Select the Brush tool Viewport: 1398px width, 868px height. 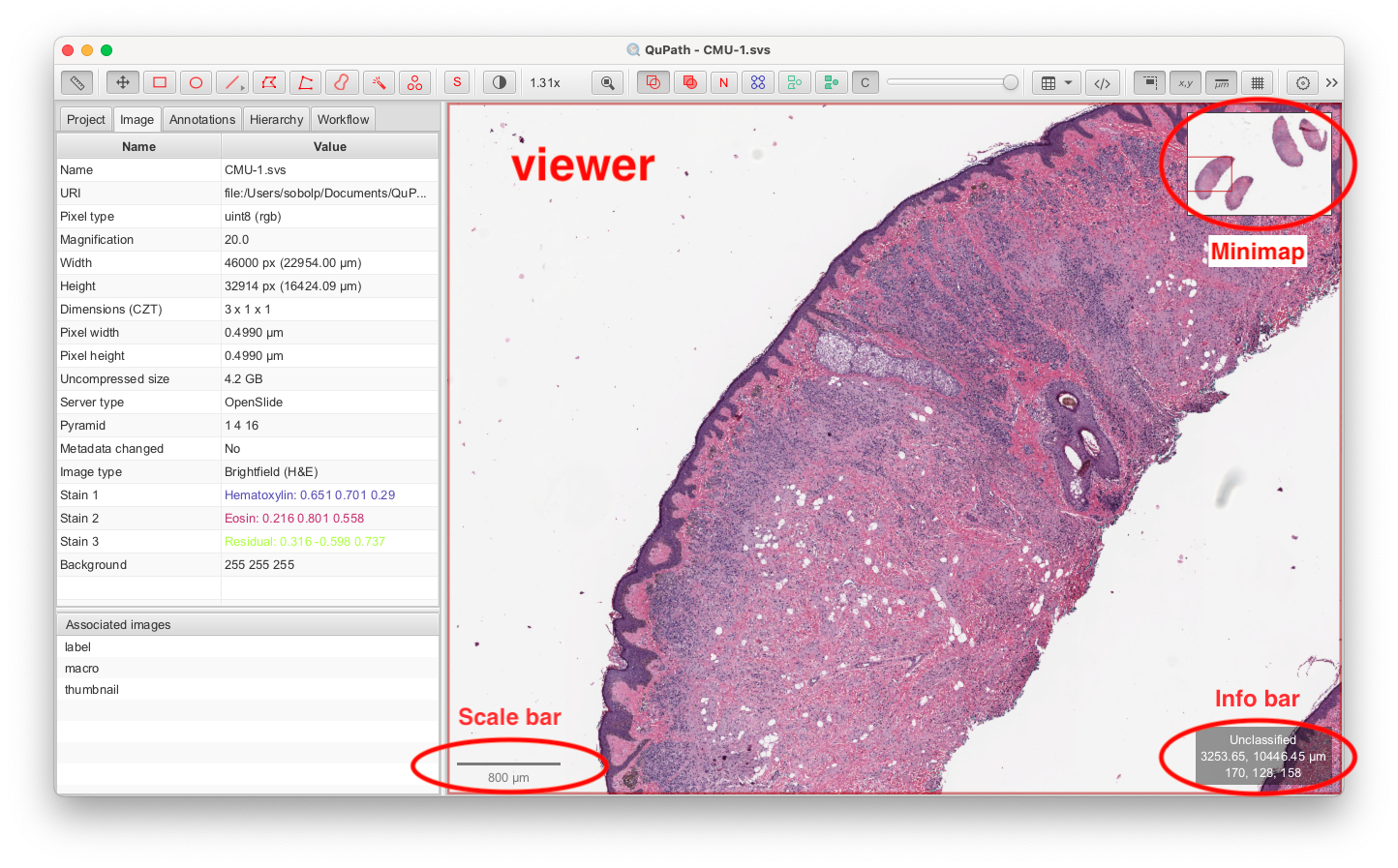[342, 82]
